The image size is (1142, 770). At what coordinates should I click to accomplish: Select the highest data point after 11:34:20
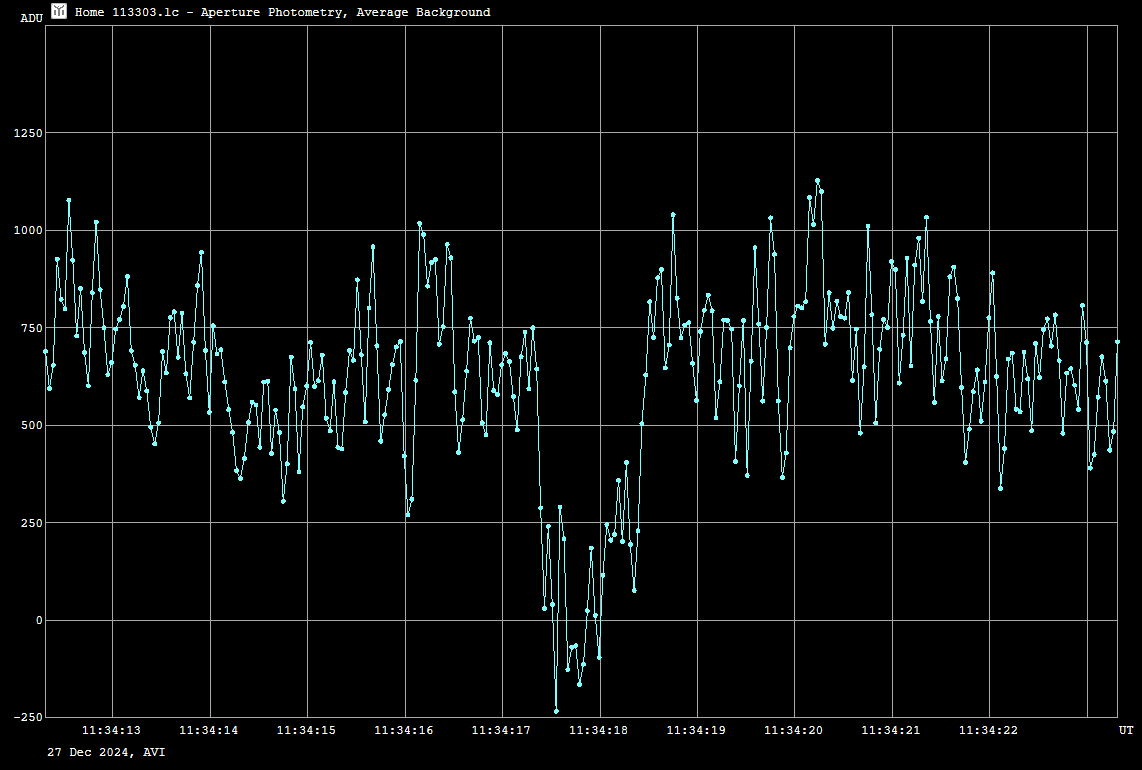click(817, 181)
